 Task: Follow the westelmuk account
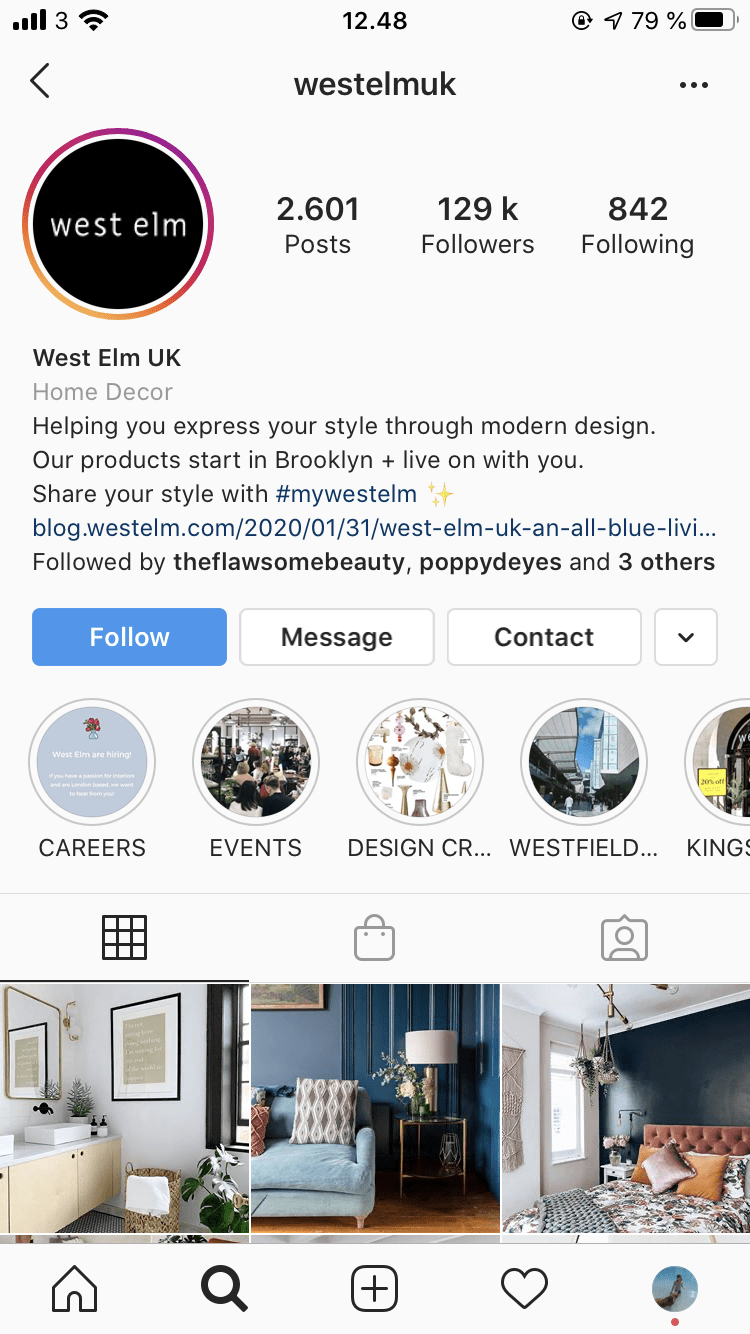(x=129, y=637)
